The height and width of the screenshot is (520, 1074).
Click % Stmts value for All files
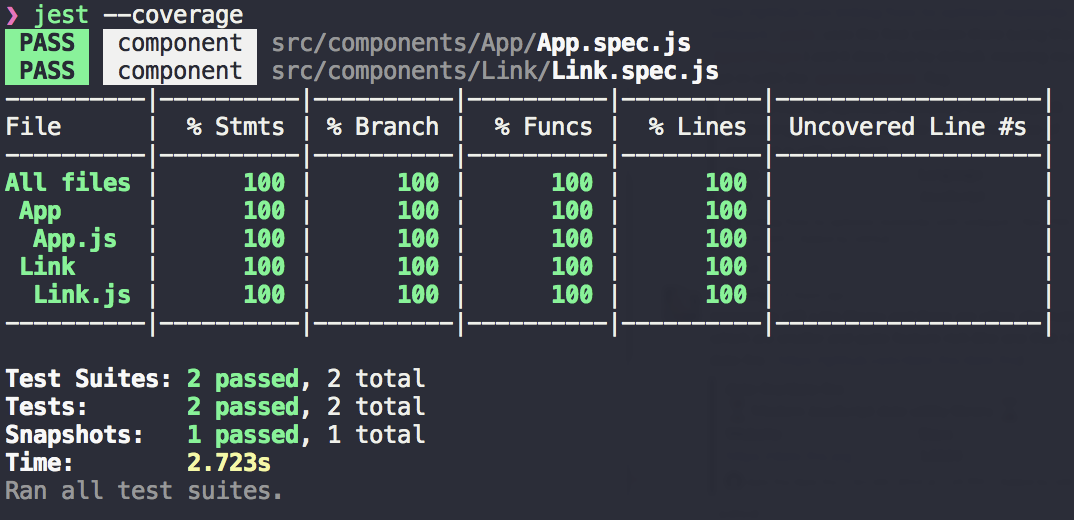click(x=264, y=183)
